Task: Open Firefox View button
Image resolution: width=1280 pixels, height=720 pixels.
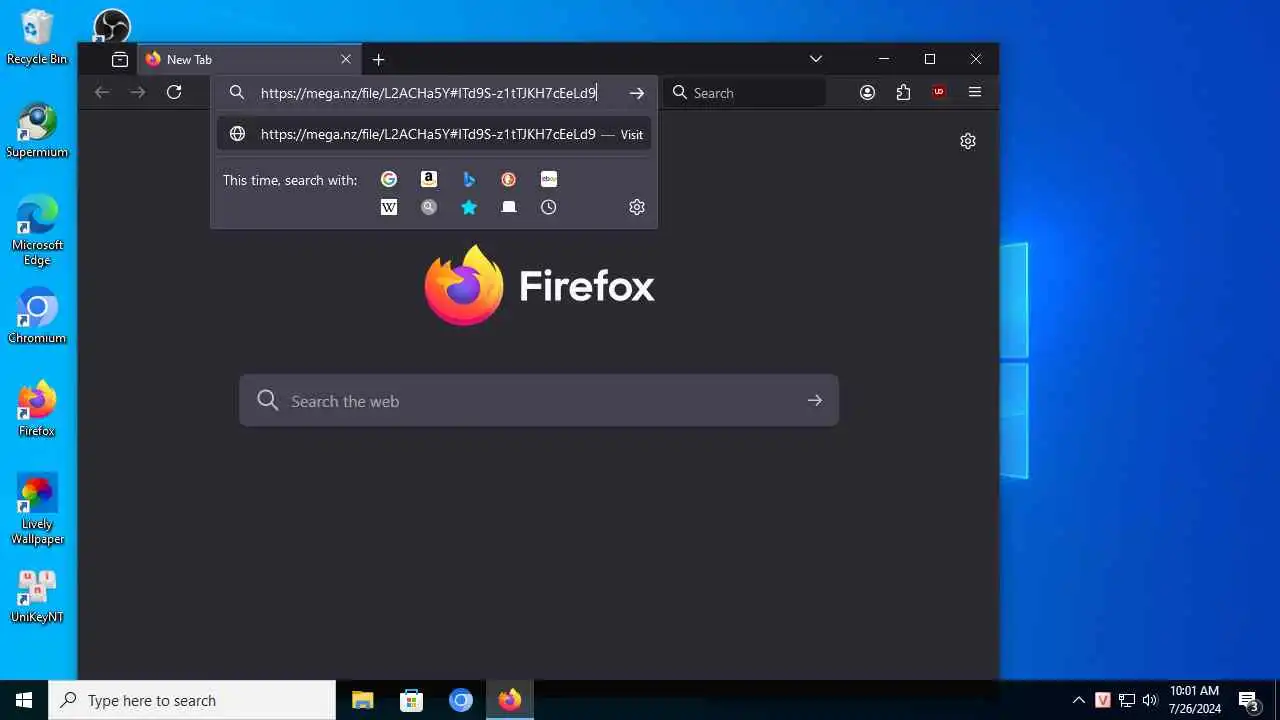Action: point(120,60)
